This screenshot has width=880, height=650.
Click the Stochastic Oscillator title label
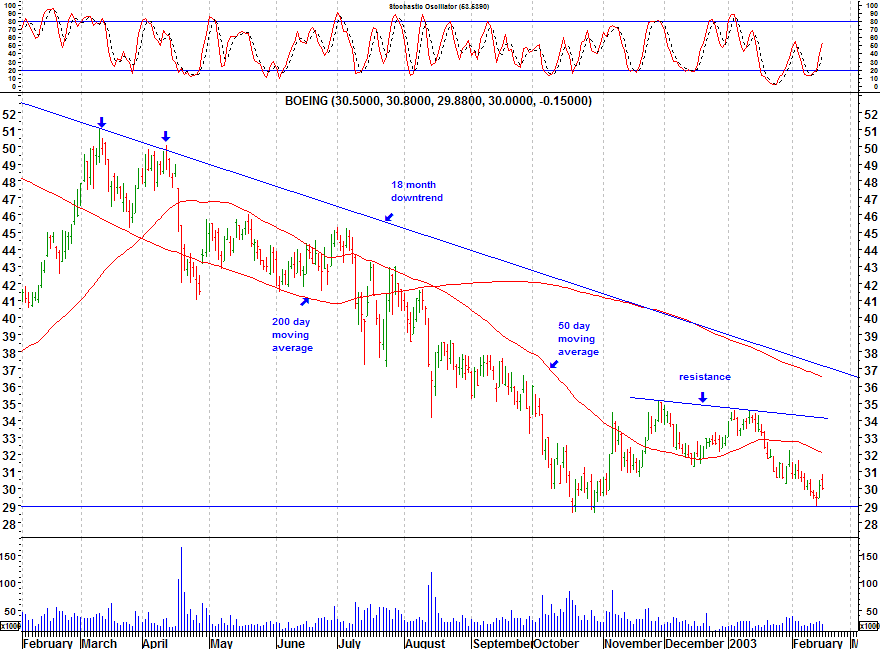point(439,7)
